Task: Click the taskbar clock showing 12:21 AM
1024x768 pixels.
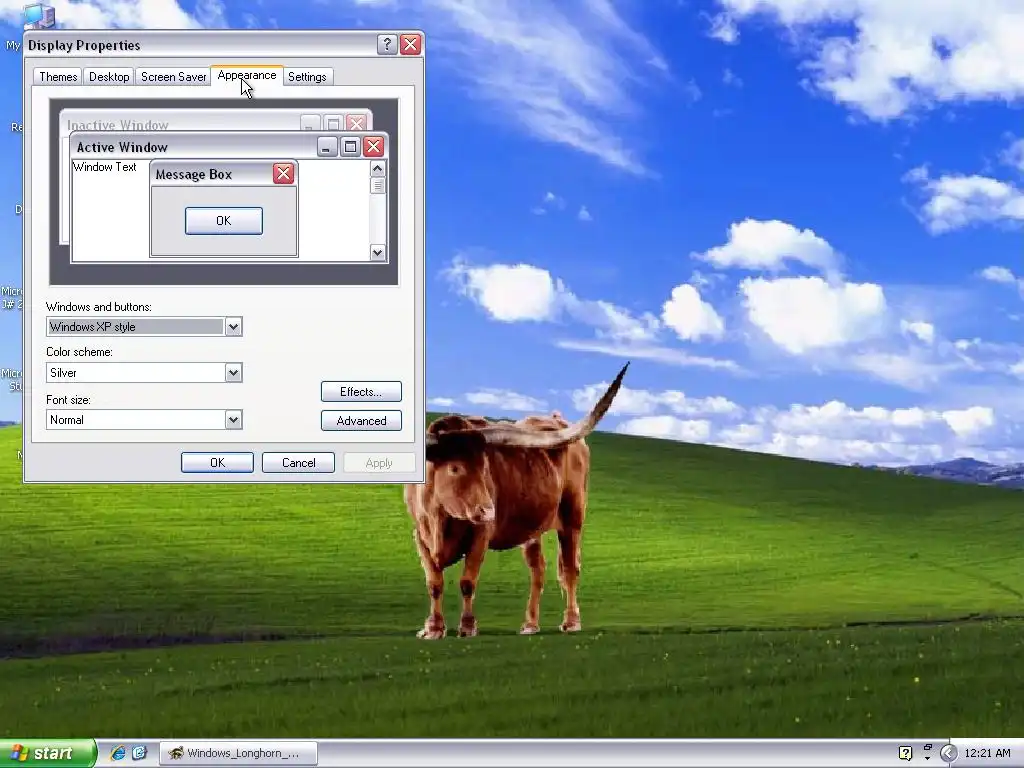Action: pos(987,753)
